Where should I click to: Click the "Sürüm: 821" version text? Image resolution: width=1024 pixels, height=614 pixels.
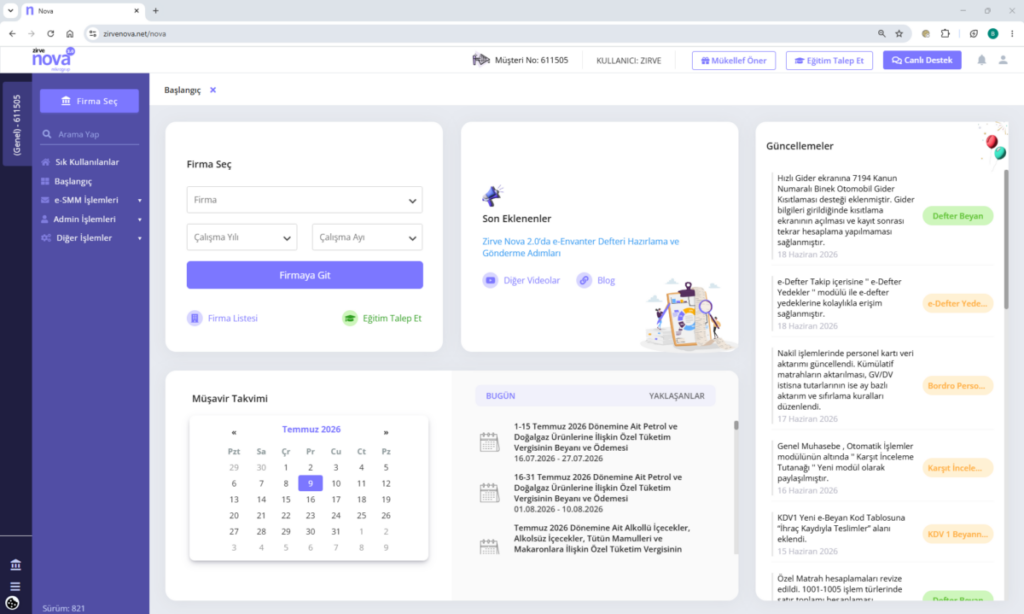coord(63,608)
